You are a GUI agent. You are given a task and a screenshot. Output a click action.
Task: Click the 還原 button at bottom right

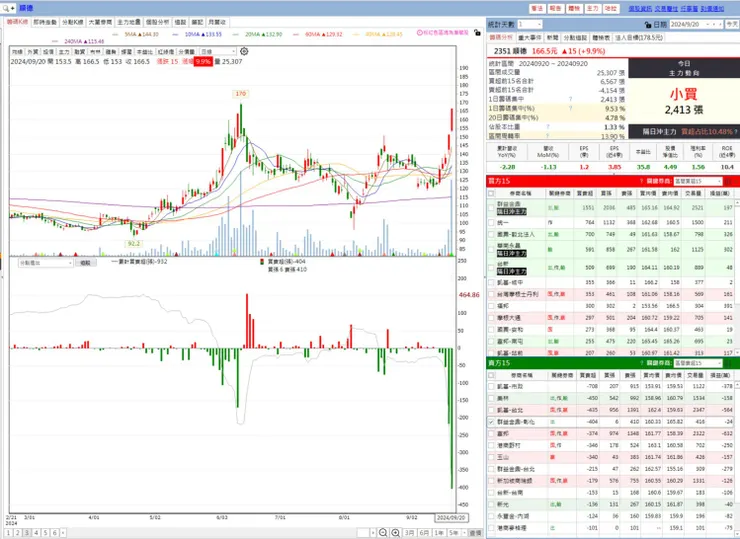click(475, 532)
